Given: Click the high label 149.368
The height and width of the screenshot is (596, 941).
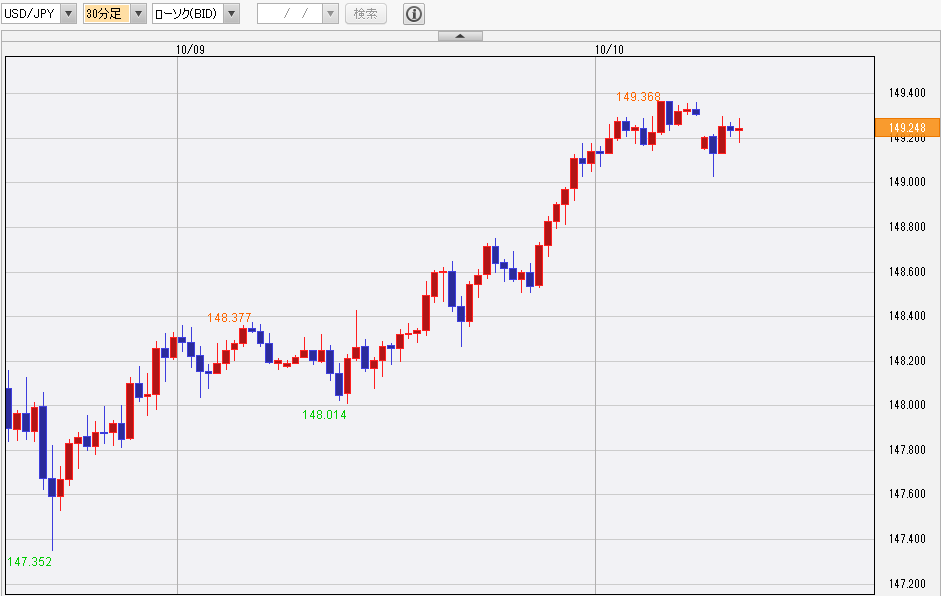Looking at the screenshot, I should 639,97.
